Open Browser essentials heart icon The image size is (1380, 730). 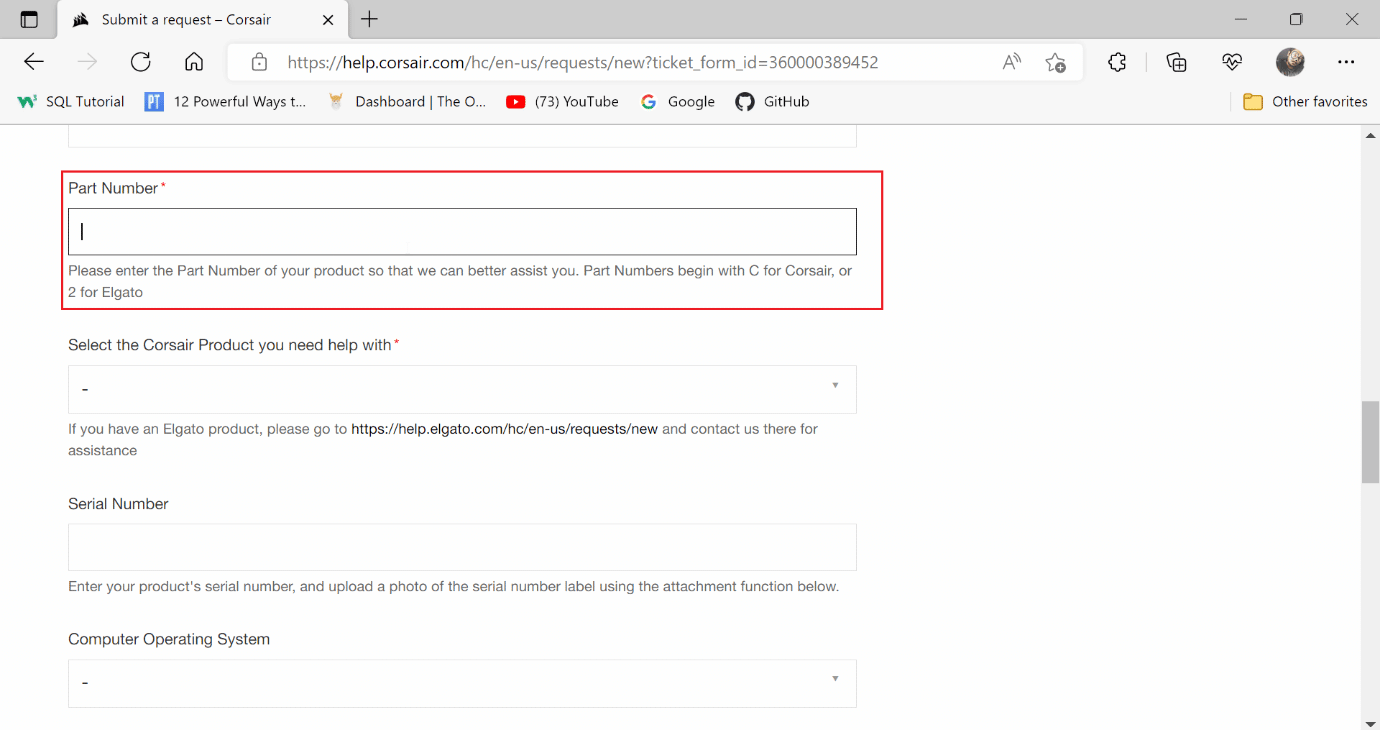click(1232, 62)
